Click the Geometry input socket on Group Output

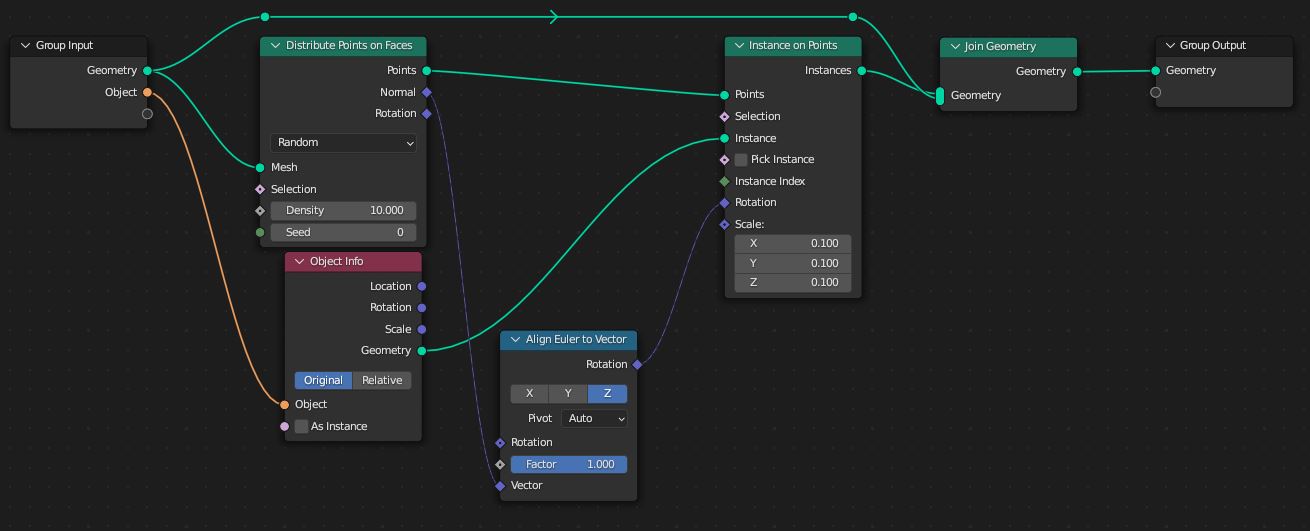tap(1156, 71)
